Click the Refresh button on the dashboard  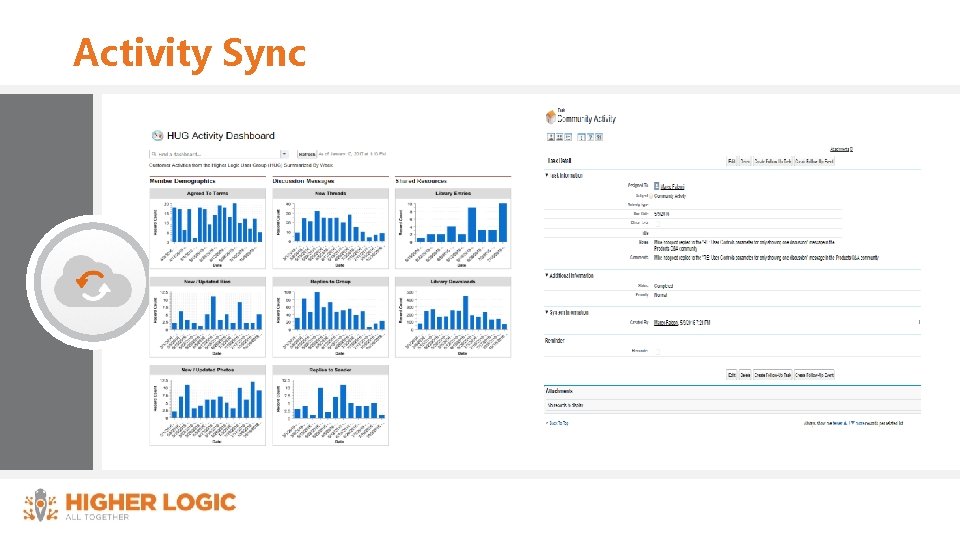click(307, 154)
